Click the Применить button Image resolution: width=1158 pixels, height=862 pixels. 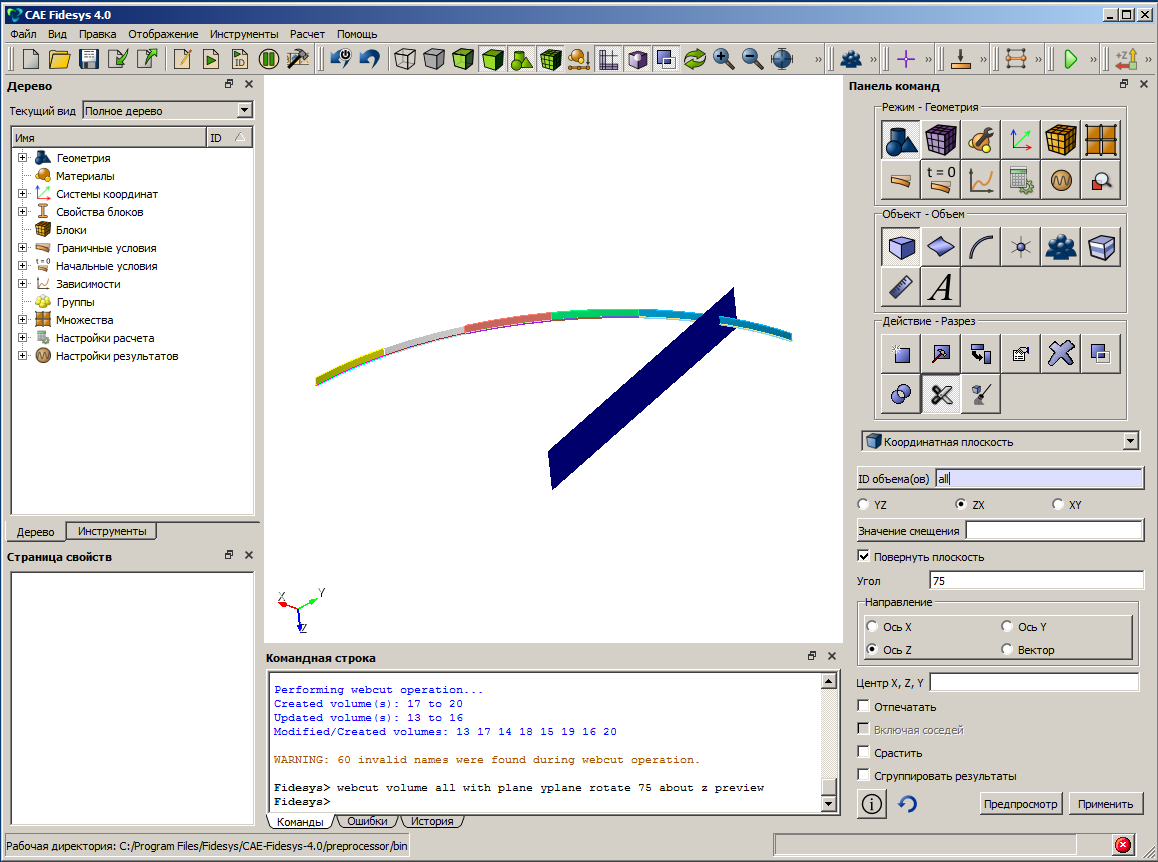click(1105, 804)
